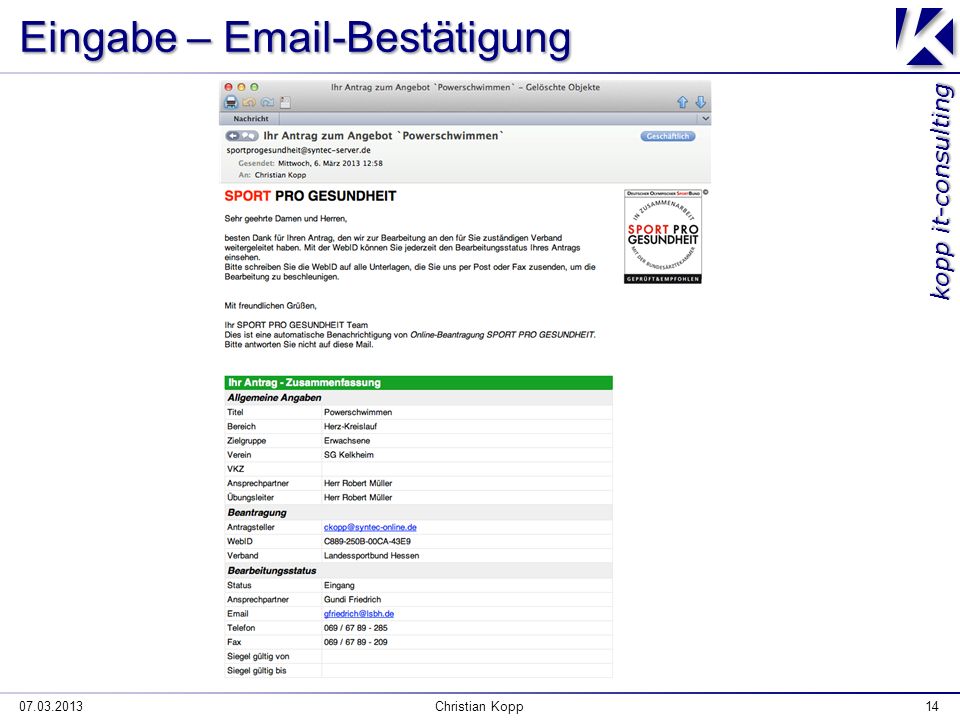Expand the ribbon chevron at the right
The height and width of the screenshot is (720, 960).
point(705,119)
